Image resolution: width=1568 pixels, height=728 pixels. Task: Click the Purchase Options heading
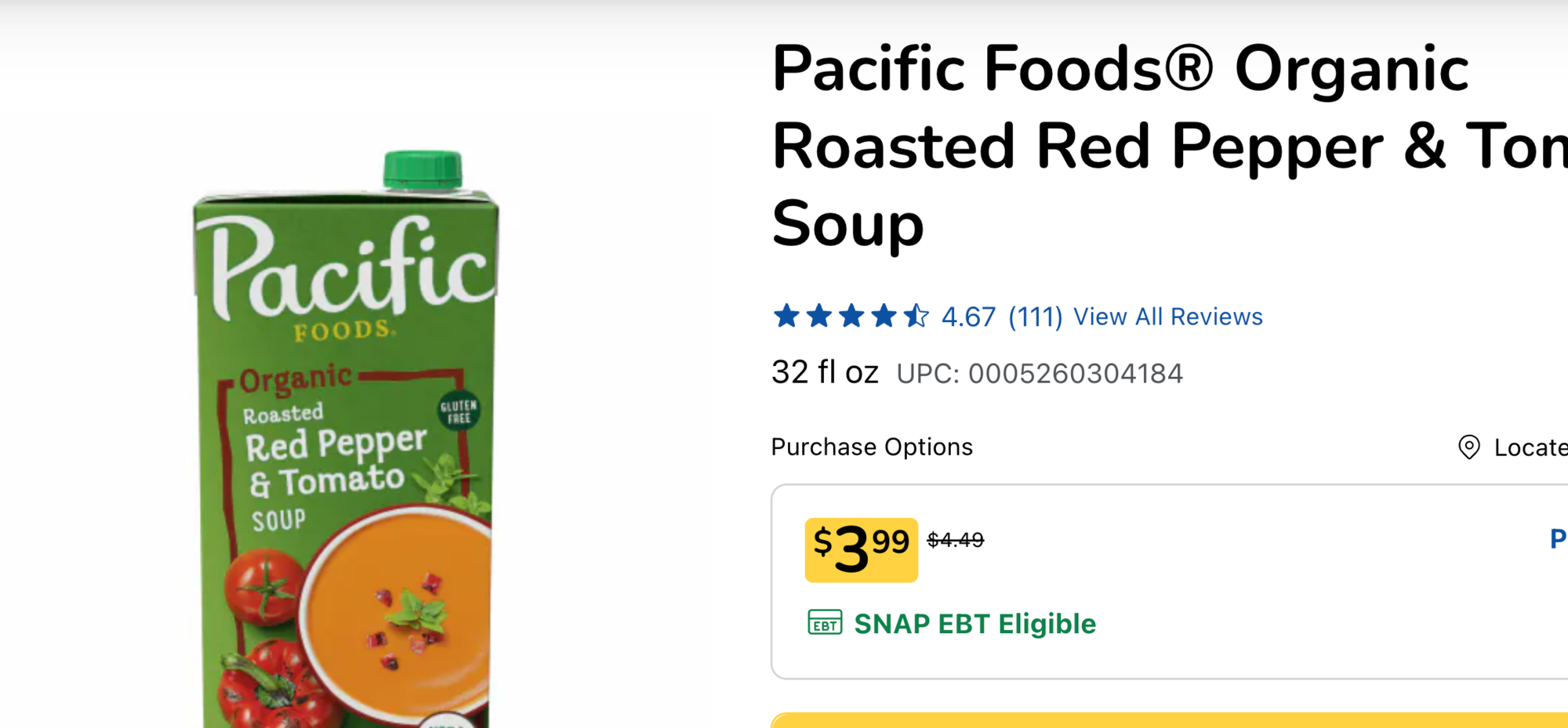[872, 447]
